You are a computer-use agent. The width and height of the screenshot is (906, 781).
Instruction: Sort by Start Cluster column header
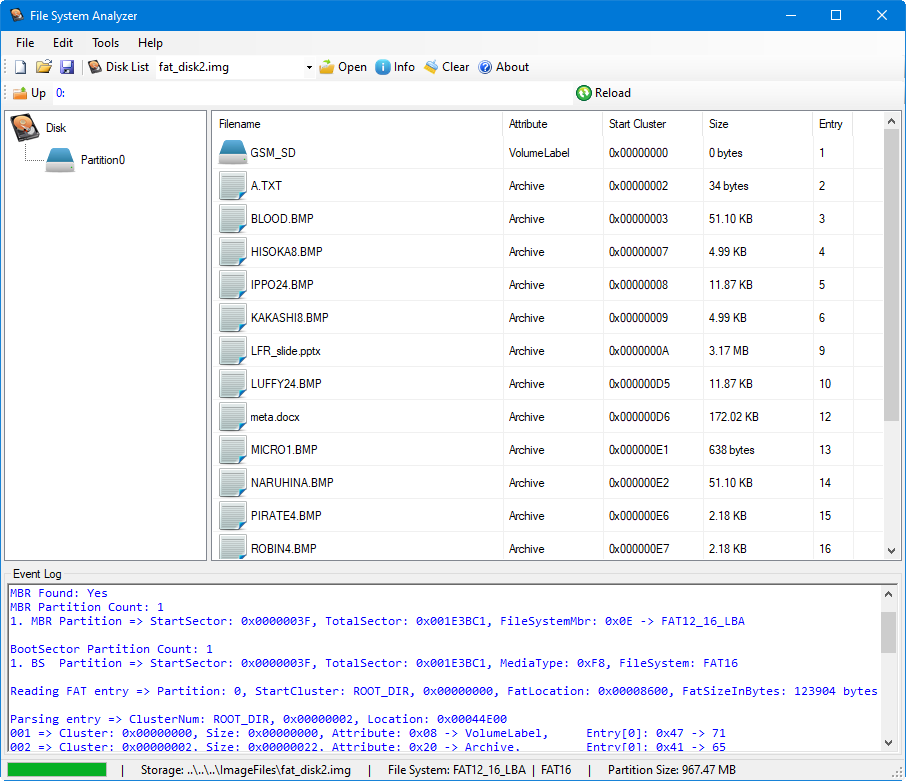pos(653,124)
